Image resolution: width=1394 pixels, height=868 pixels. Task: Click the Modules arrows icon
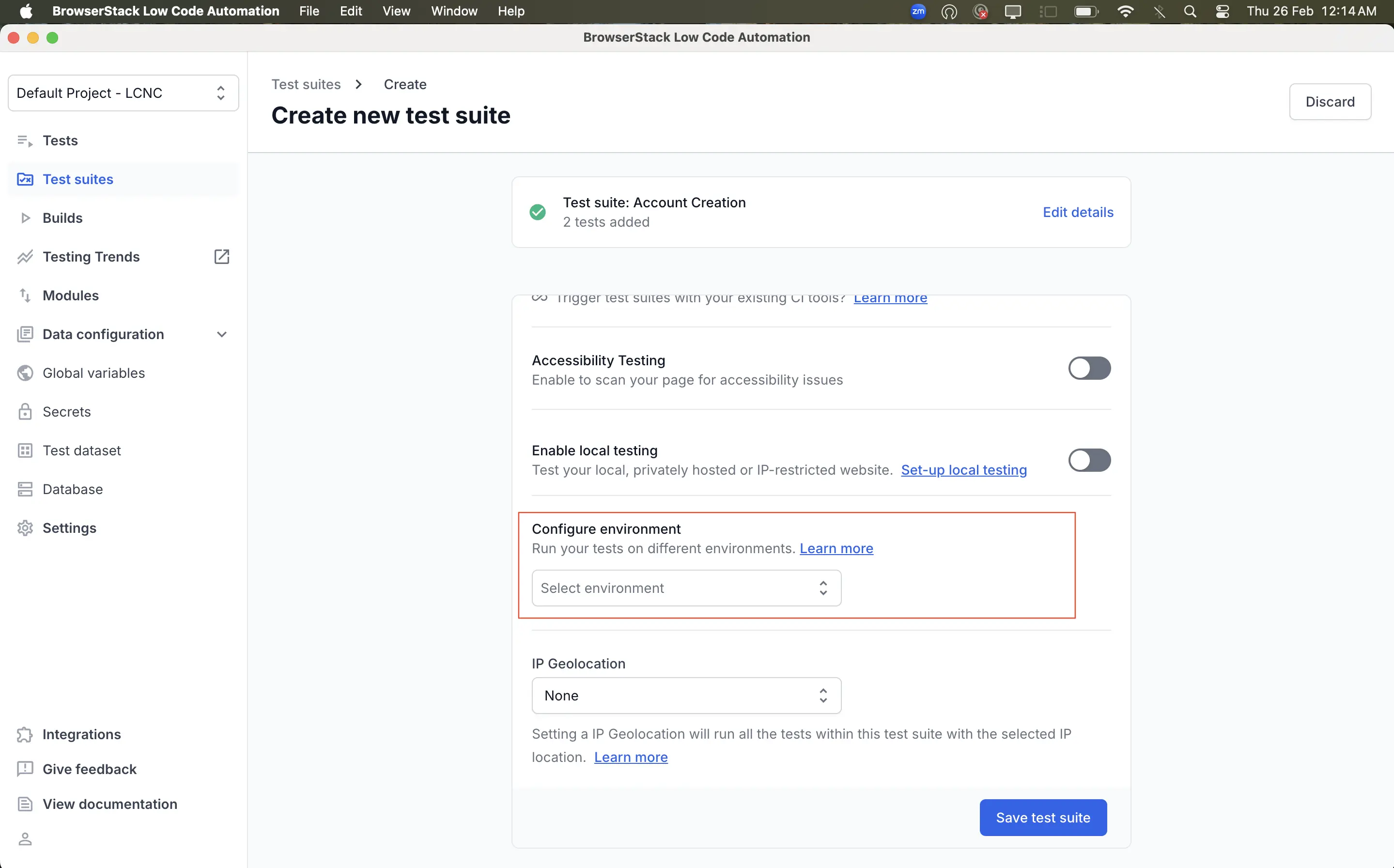[x=25, y=295]
